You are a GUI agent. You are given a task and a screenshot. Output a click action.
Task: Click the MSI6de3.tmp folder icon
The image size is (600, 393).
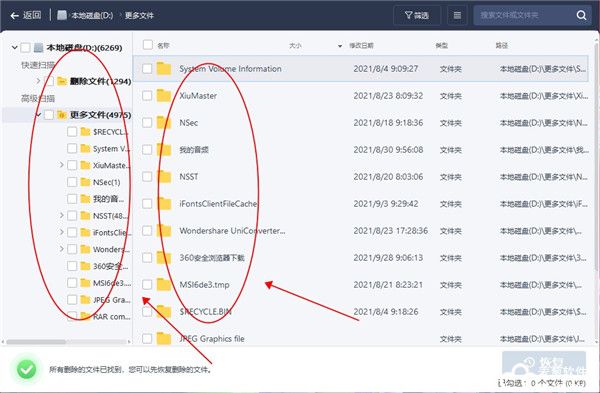point(164,284)
